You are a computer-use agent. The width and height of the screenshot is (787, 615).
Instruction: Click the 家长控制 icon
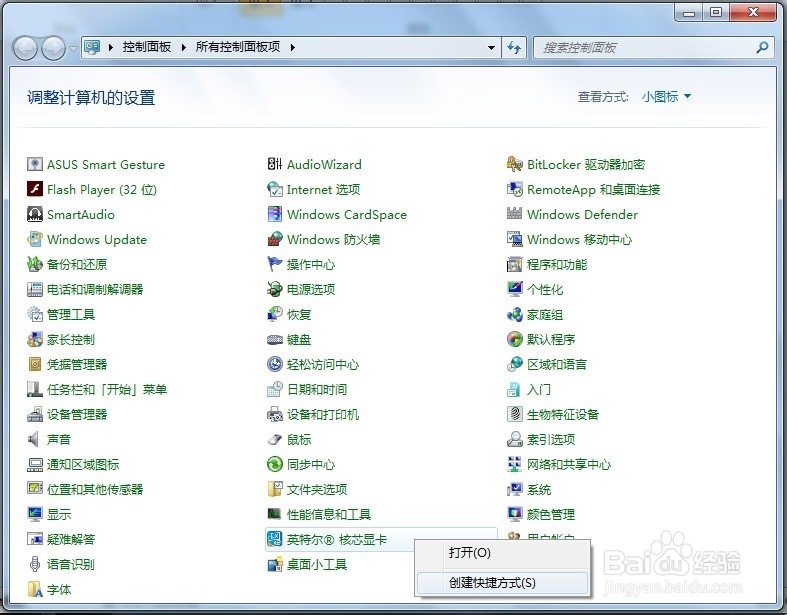35,339
